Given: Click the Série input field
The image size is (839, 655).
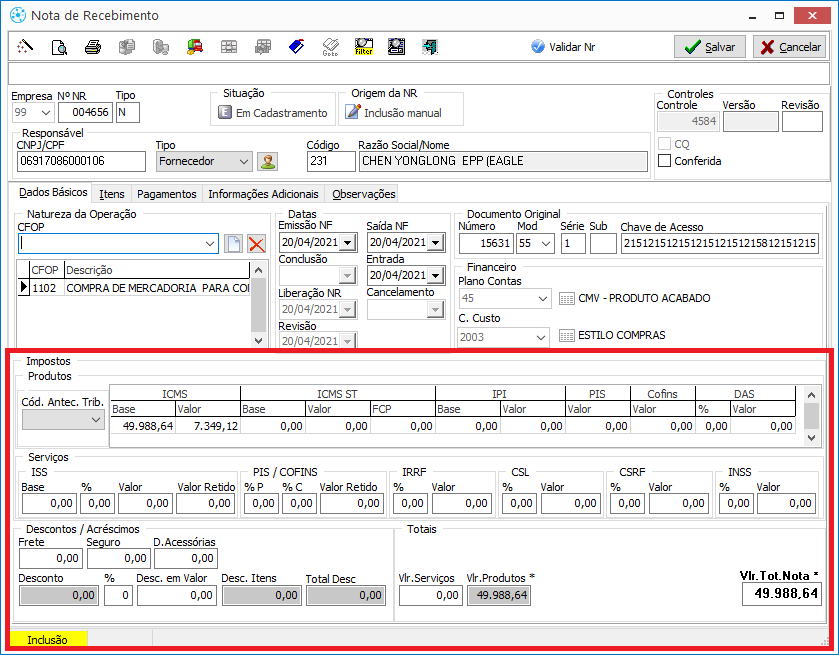Looking at the screenshot, I should point(573,243).
